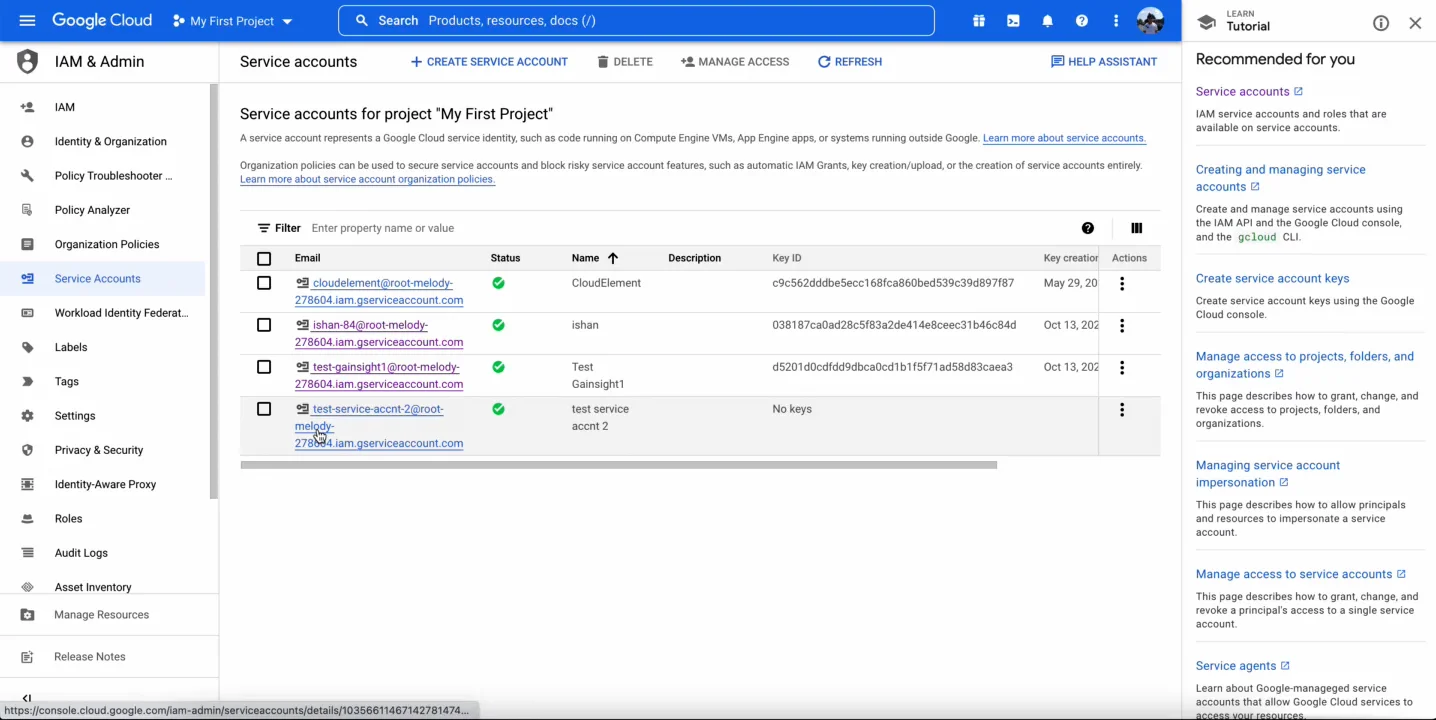Close the Tutorial panel
This screenshot has height=720, width=1436.
point(1415,23)
